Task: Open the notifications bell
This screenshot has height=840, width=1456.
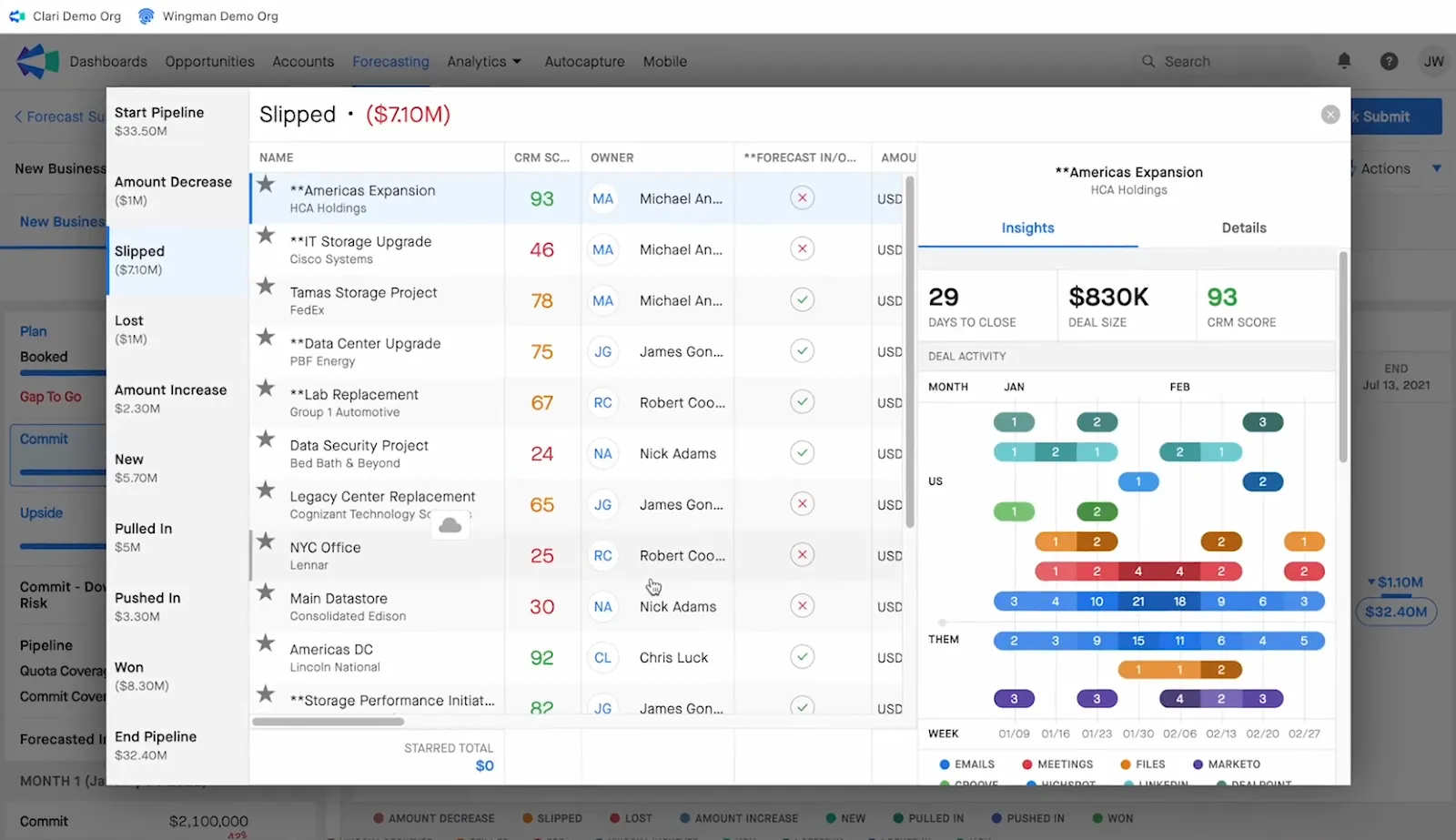Action: point(1344,61)
